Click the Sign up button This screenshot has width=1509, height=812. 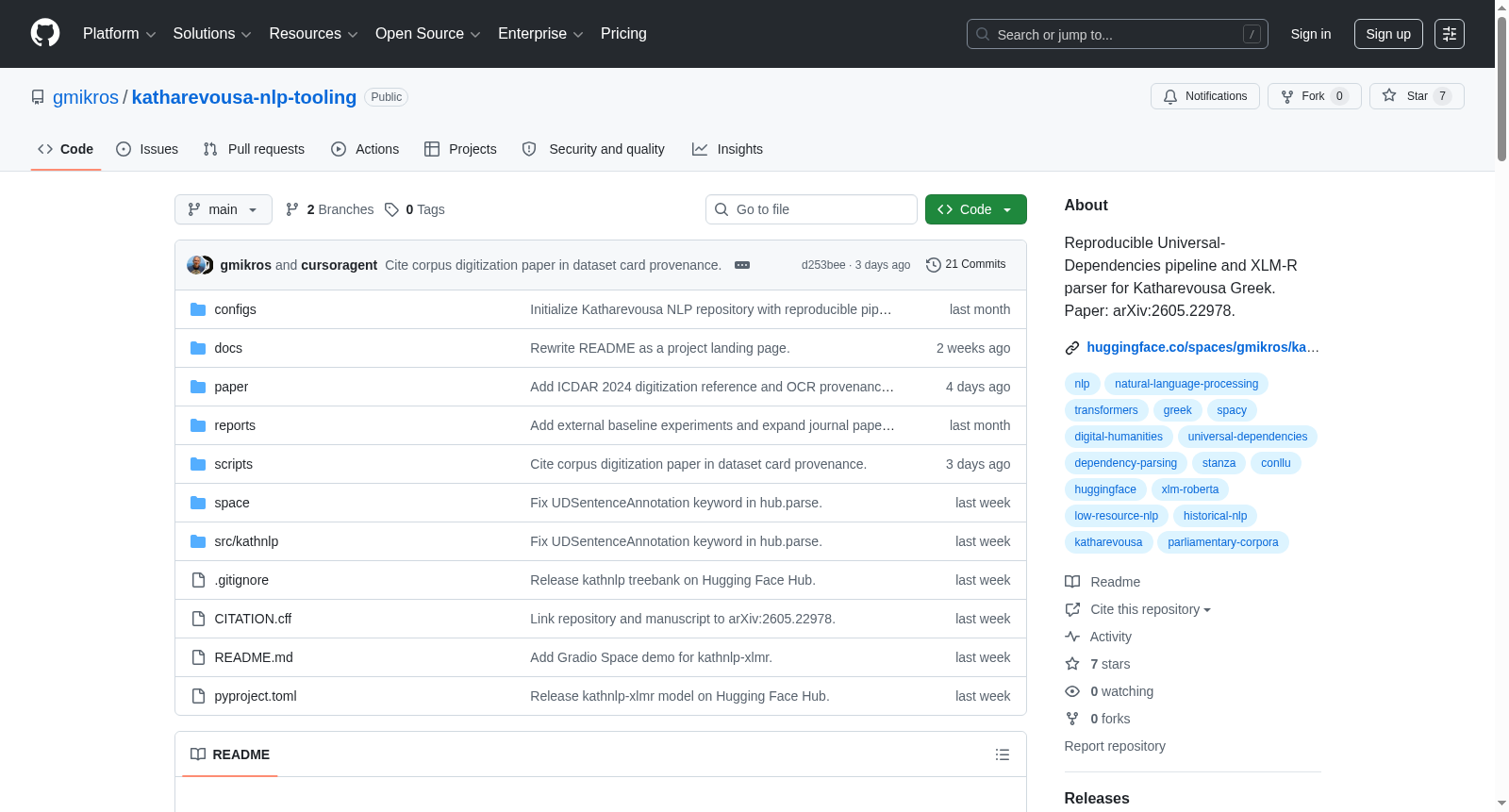(x=1388, y=34)
